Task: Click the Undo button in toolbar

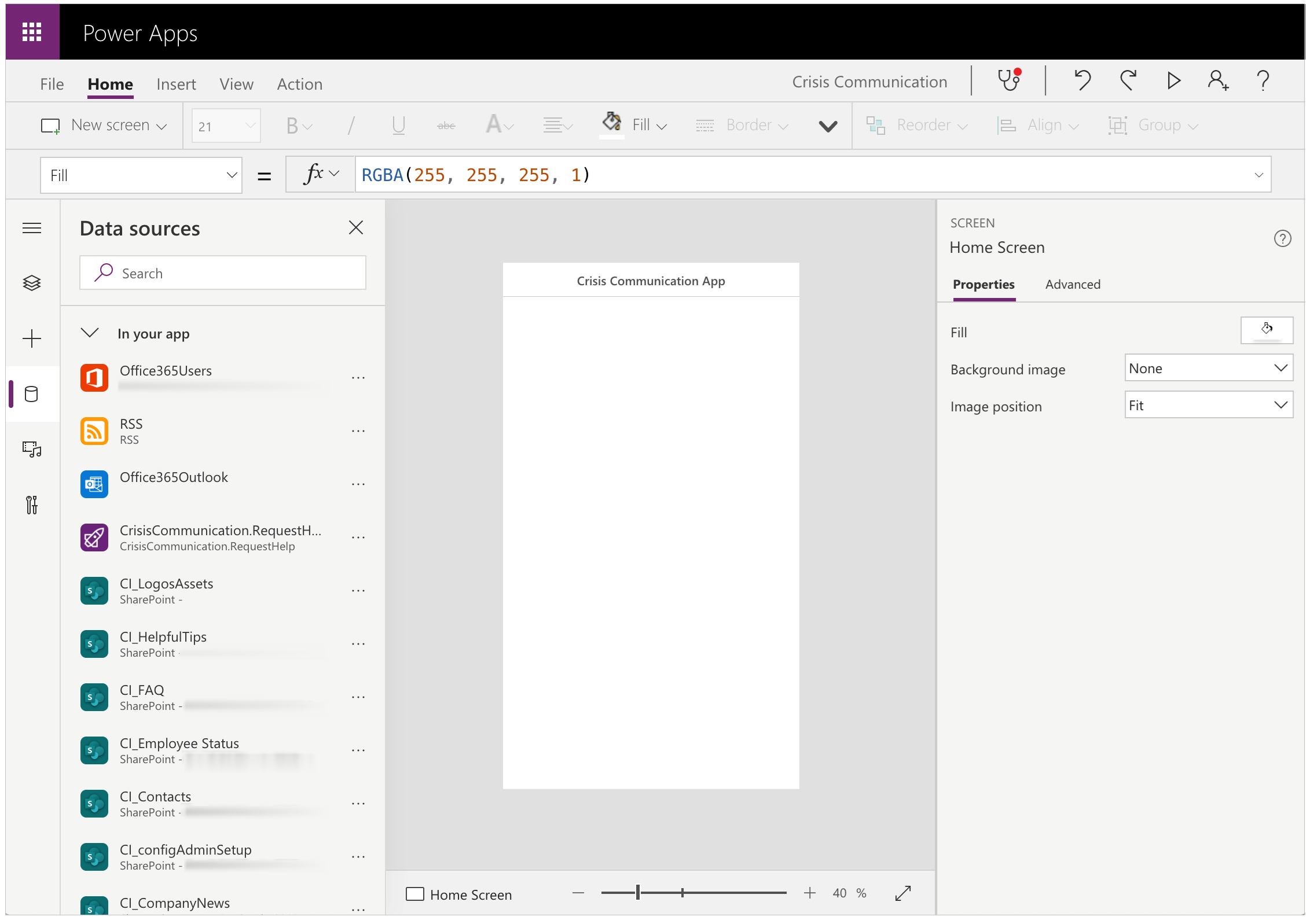Action: (x=1083, y=83)
